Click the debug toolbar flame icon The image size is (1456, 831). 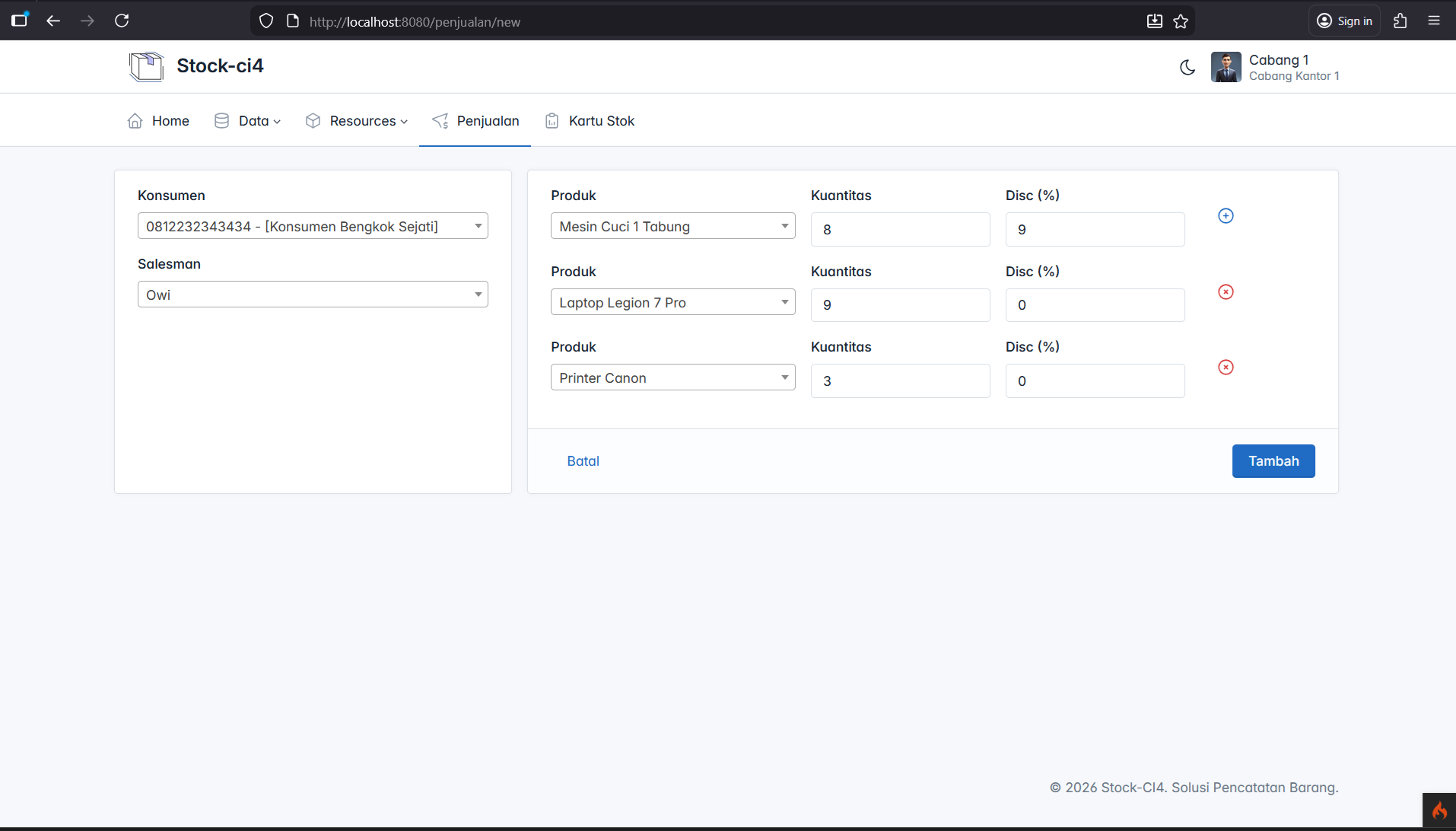[x=1439, y=810]
